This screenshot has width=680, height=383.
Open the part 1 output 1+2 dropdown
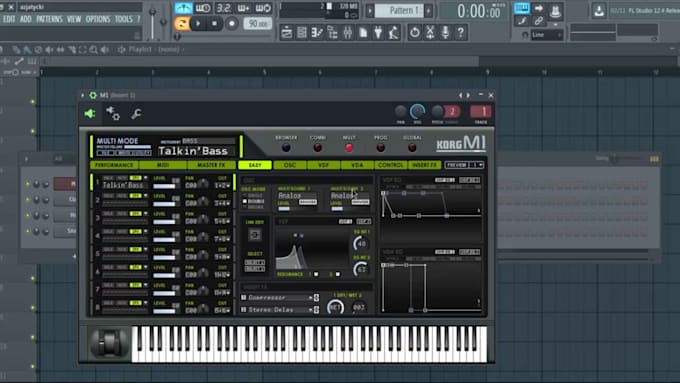point(222,186)
